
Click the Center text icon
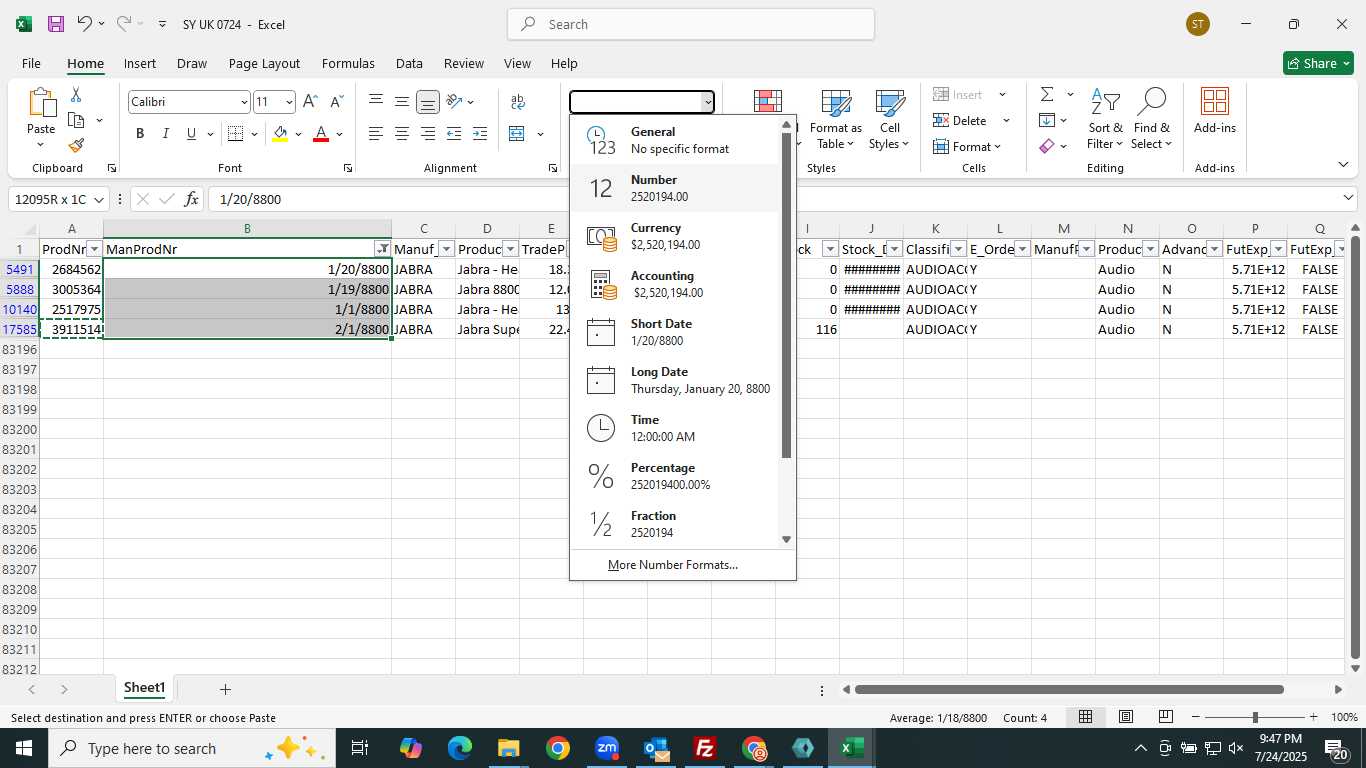click(x=401, y=134)
